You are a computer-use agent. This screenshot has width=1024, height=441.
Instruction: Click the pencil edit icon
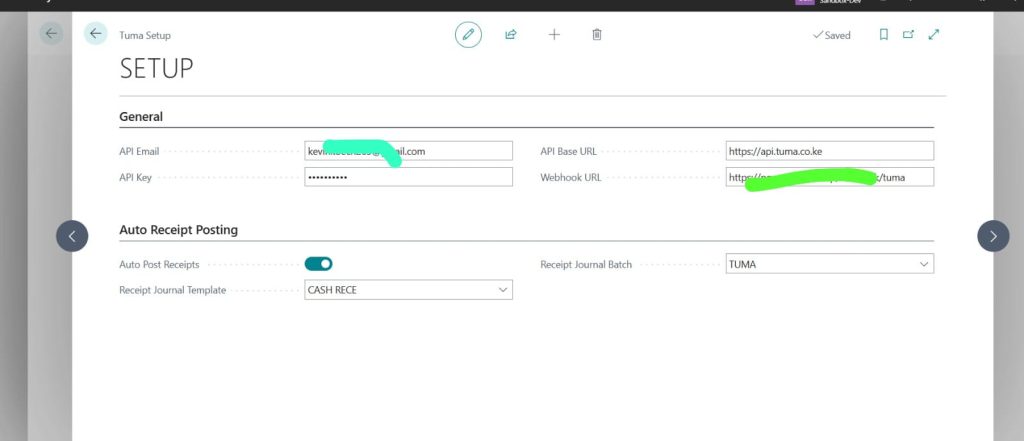point(468,35)
